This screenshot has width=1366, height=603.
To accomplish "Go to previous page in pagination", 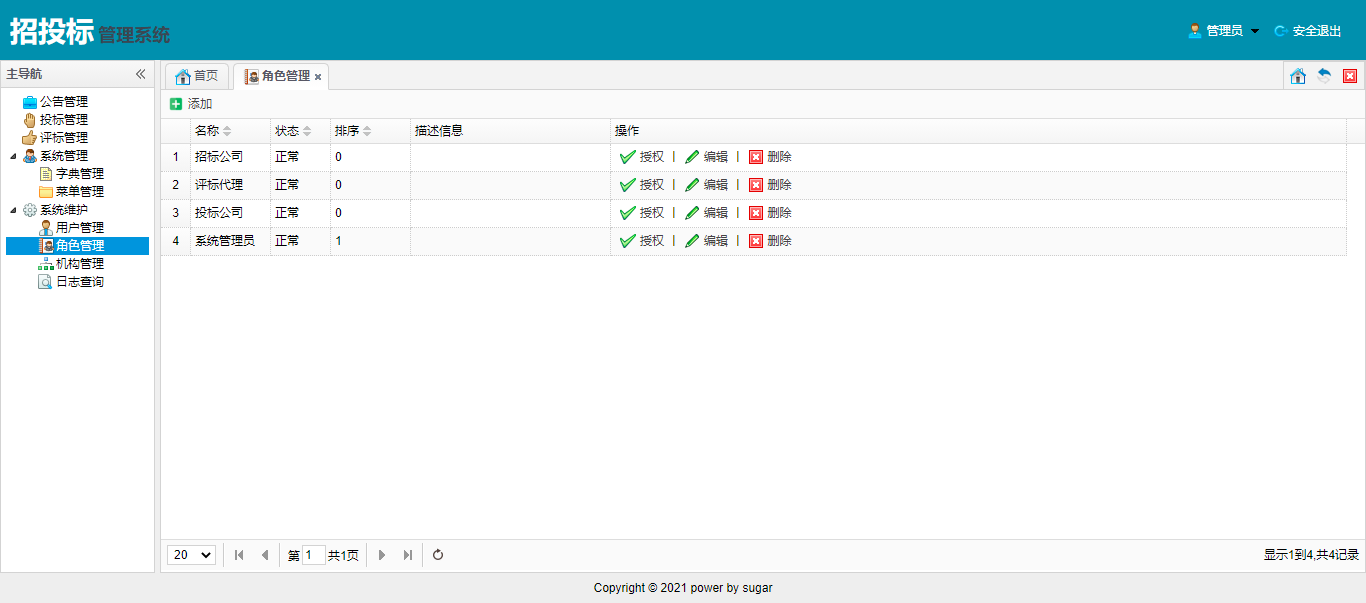I will tap(264, 555).
